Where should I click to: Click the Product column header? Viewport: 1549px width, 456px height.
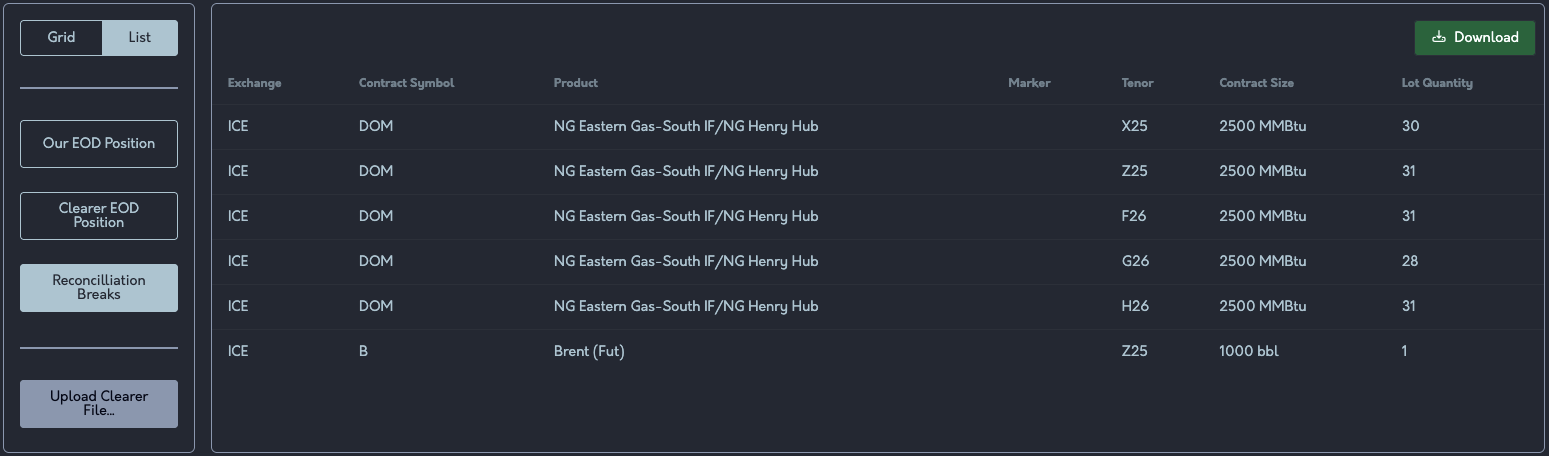pyautogui.click(x=575, y=83)
